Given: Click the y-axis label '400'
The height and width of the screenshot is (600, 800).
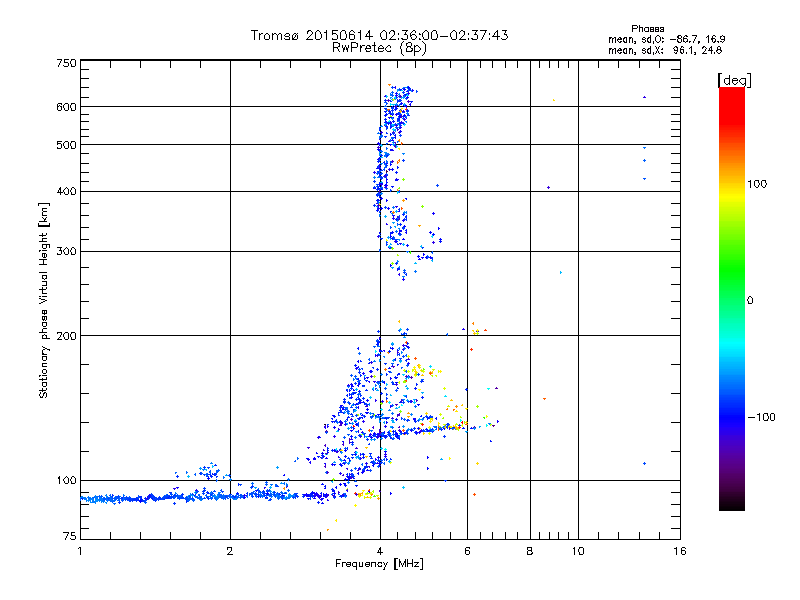Looking at the screenshot, I should (x=66, y=192).
